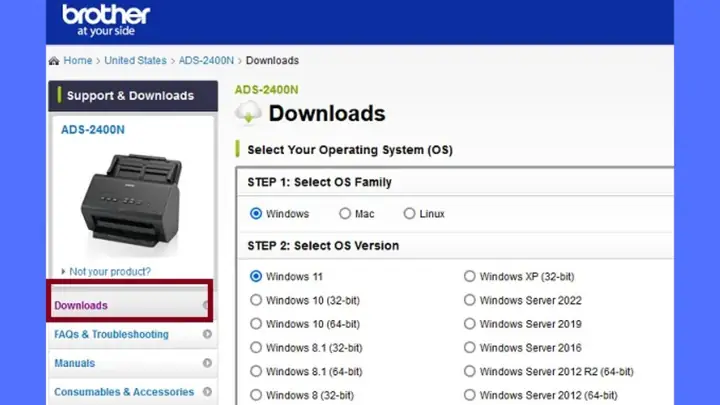
Task: Pick Windows 8.1 (64-bit) radio
Action: point(256,371)
